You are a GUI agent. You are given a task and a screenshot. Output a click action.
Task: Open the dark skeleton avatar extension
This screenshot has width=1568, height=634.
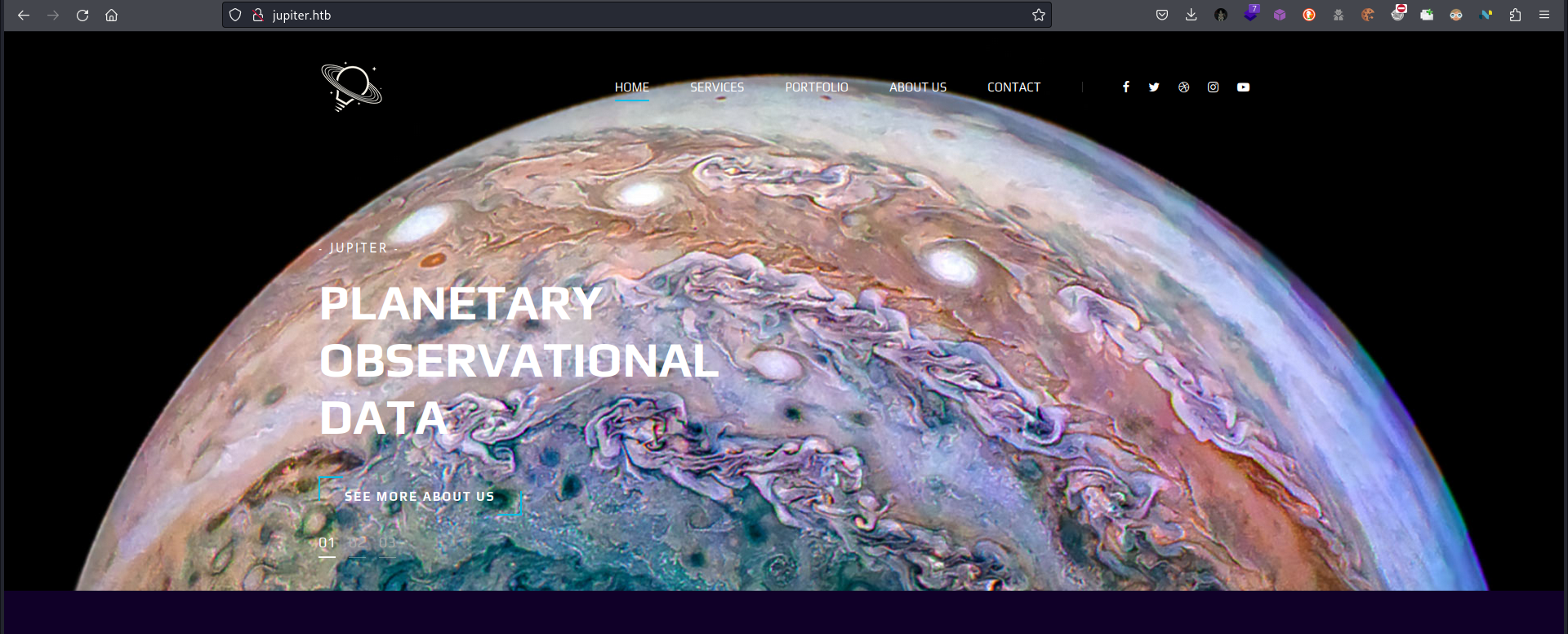pos(1221,15)
